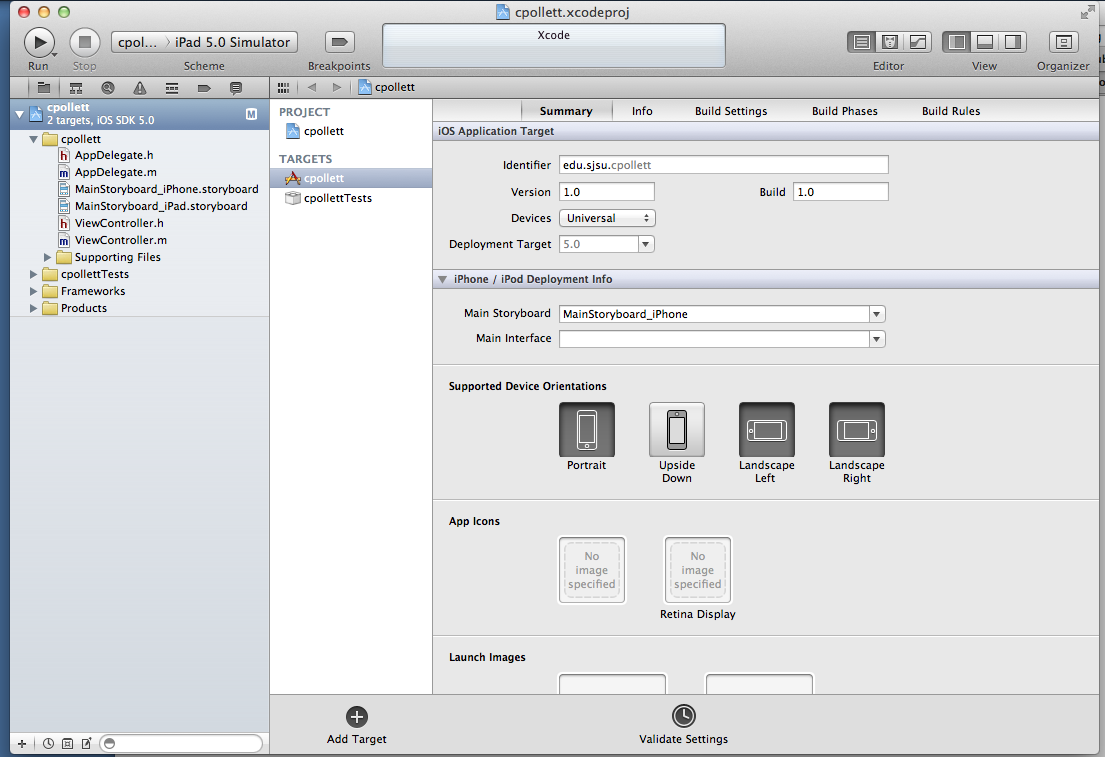The image size is (1105, 757).
Task: Go forward in jump bar history
Action: click(x=337, y=87)
